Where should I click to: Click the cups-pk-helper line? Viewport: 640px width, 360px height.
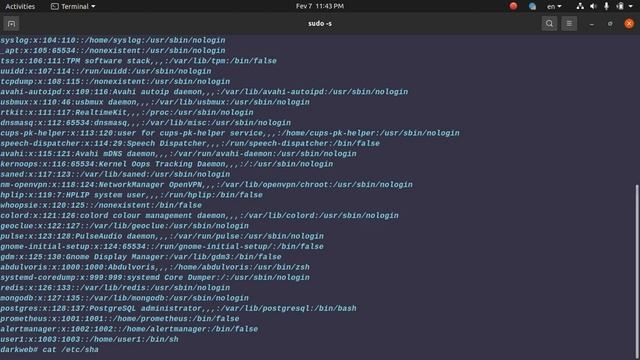tap(230, 133)
